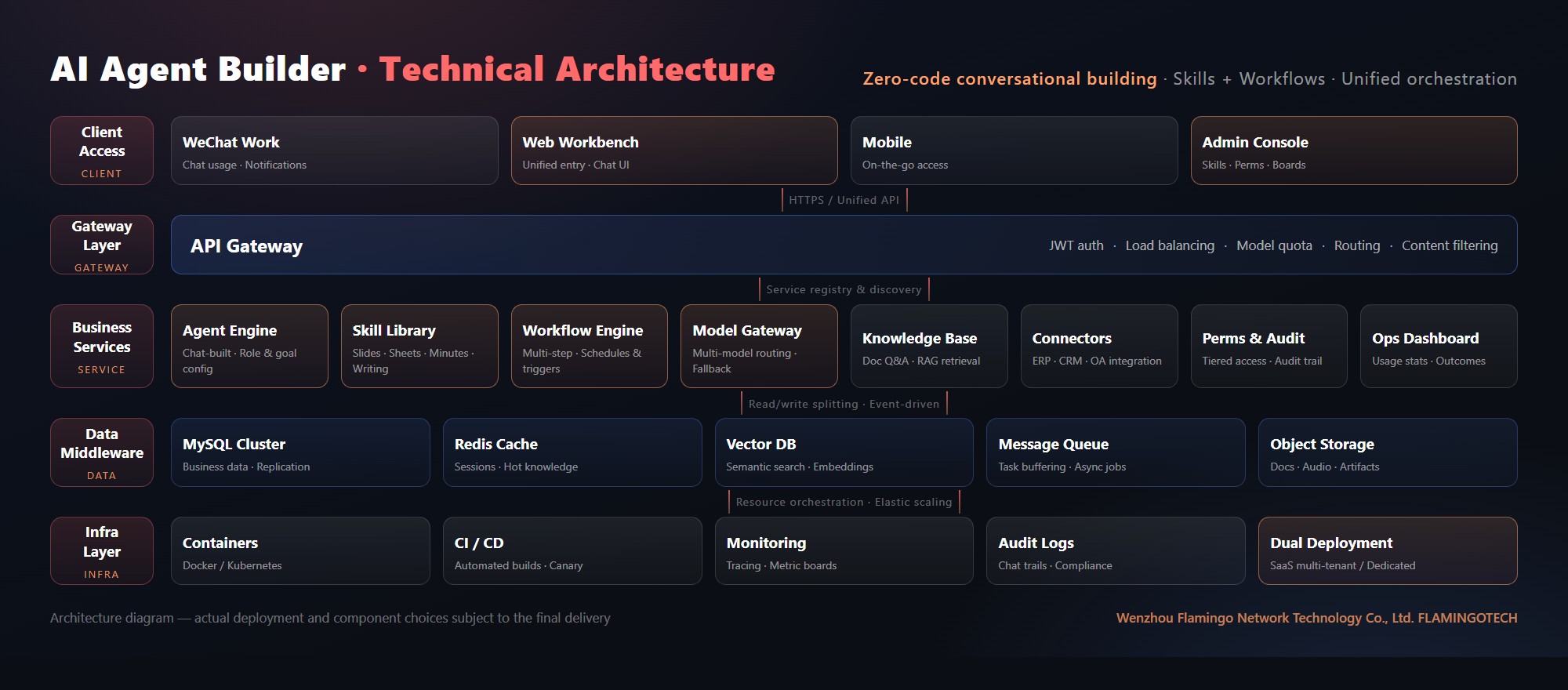Click the Audit Logs card
Viewport: 1568px width, 690px height.
[1116, 550]
